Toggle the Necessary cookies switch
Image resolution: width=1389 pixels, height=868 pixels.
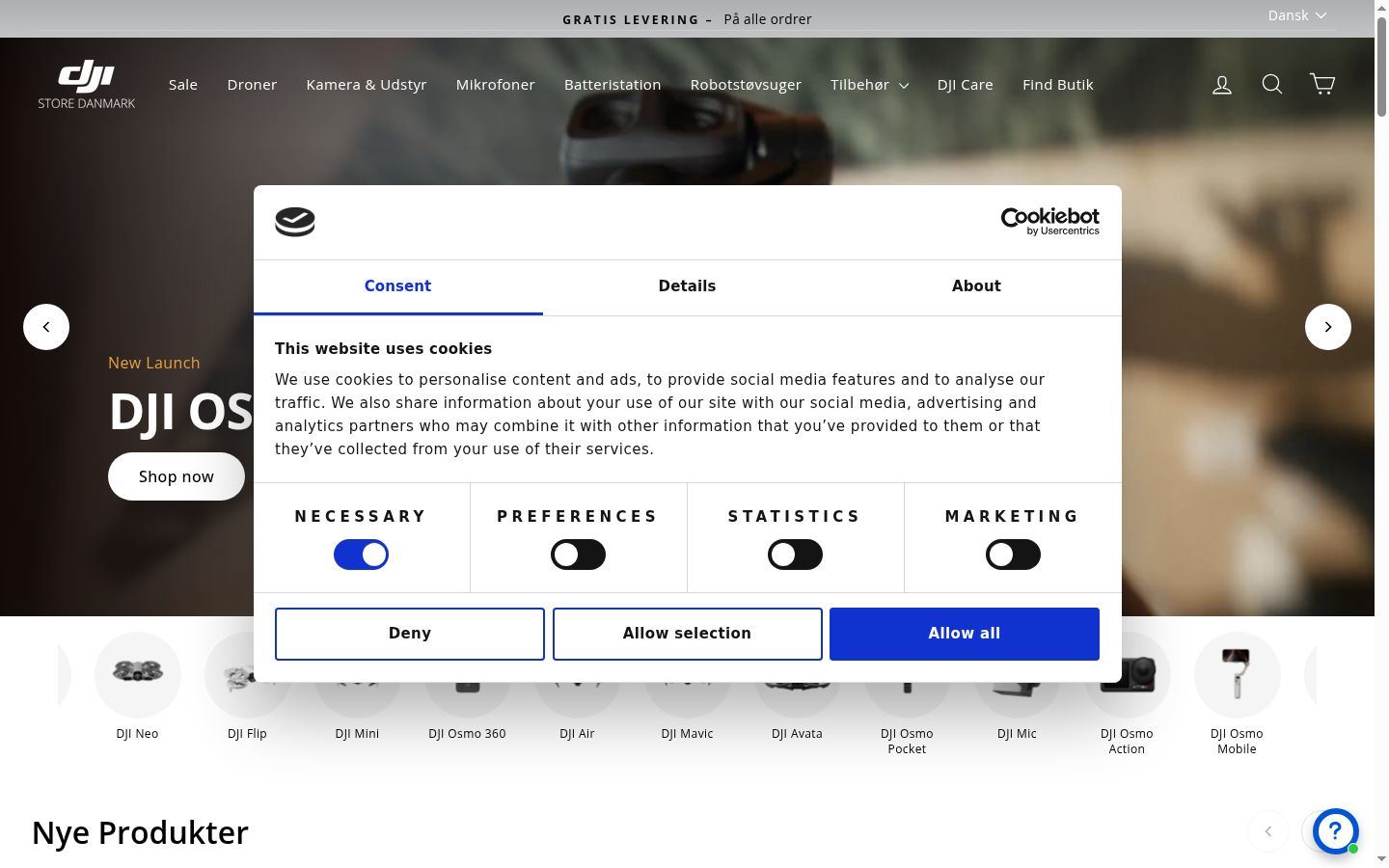coord(361,555)
